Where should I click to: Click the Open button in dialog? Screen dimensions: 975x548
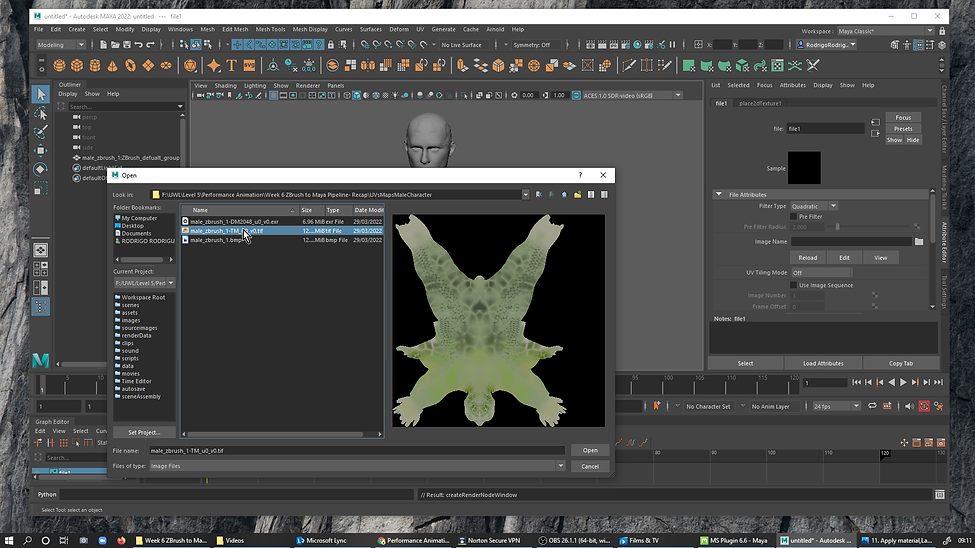[589, 450]
